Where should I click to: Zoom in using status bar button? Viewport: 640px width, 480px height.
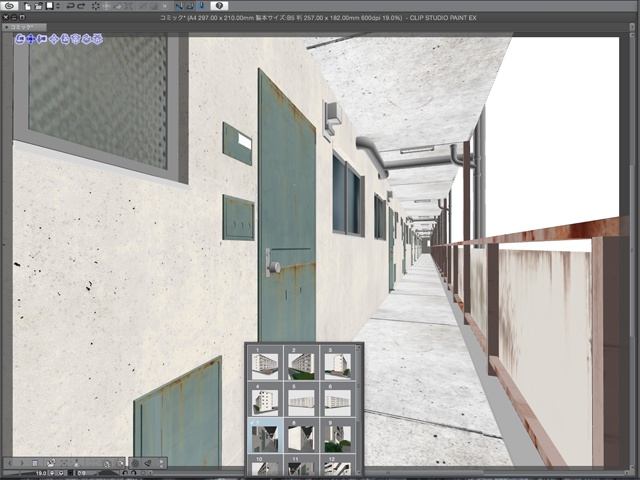61,473
